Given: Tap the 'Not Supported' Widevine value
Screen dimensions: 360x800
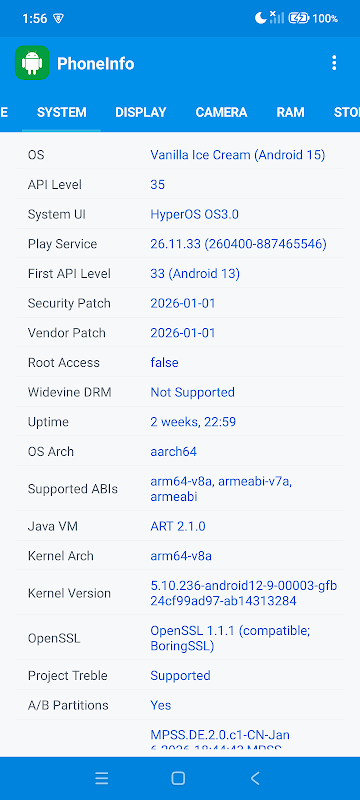Looking at the screenshot, I should [x=192, y=392].
